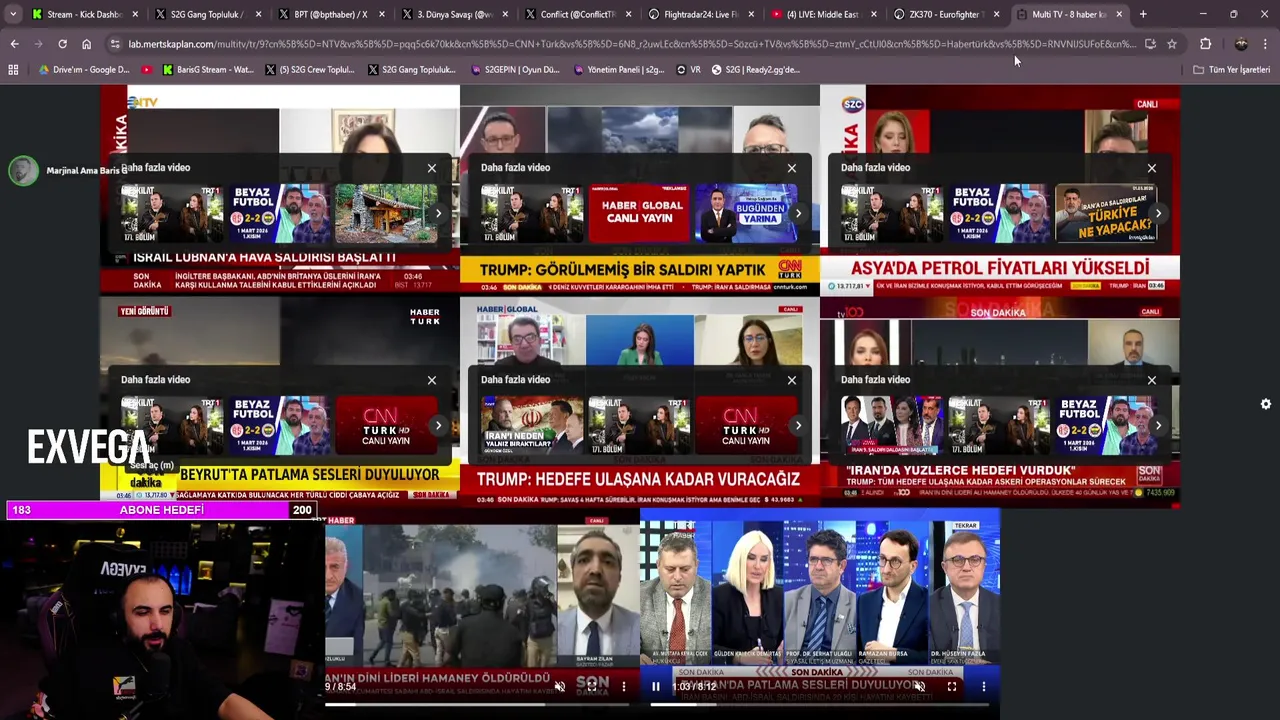
Task: Open the S2GEPIN bookmark
Action: 515,70
